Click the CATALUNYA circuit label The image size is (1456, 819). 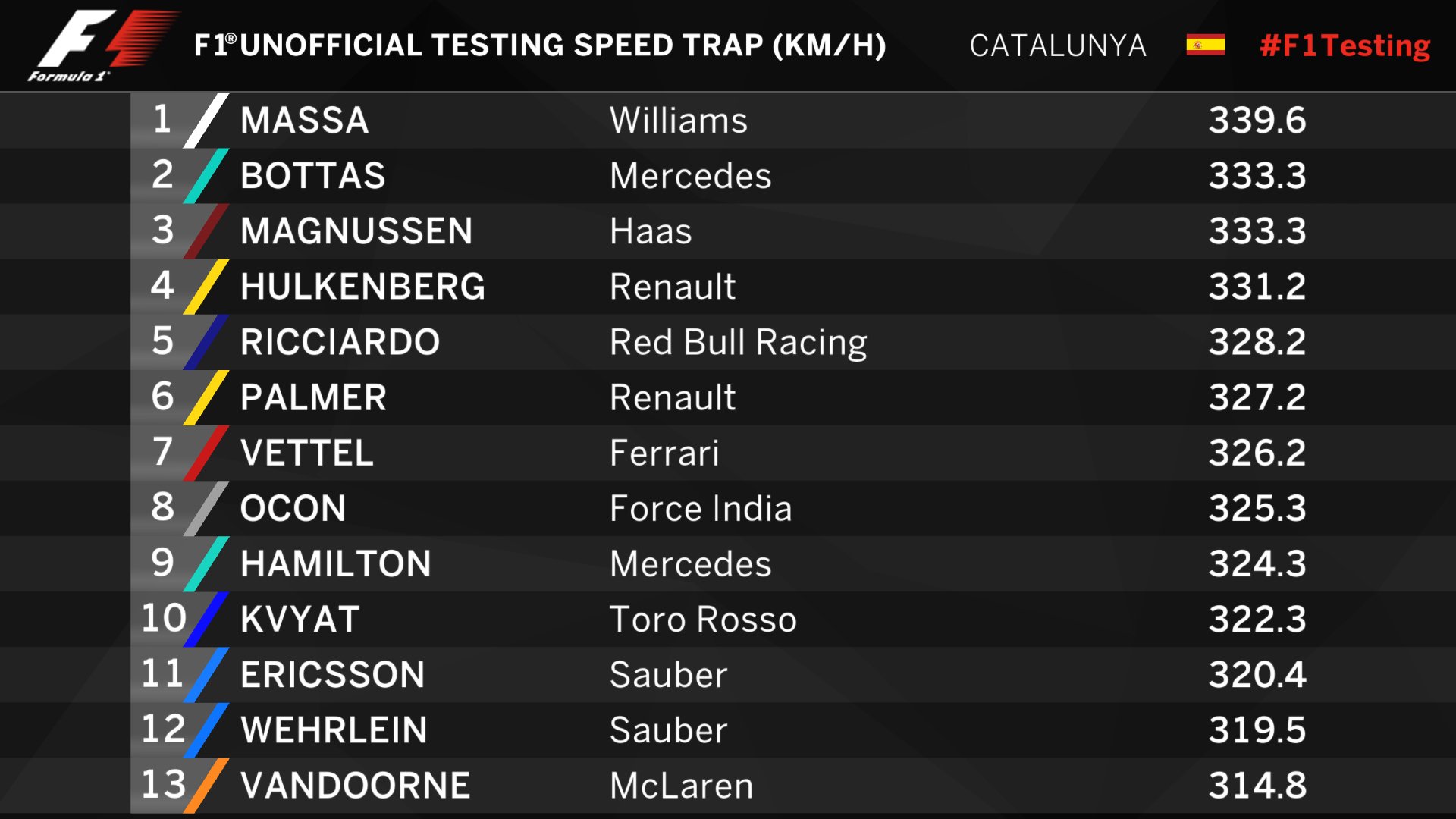pyautogui.click(x=1058, y=46)
